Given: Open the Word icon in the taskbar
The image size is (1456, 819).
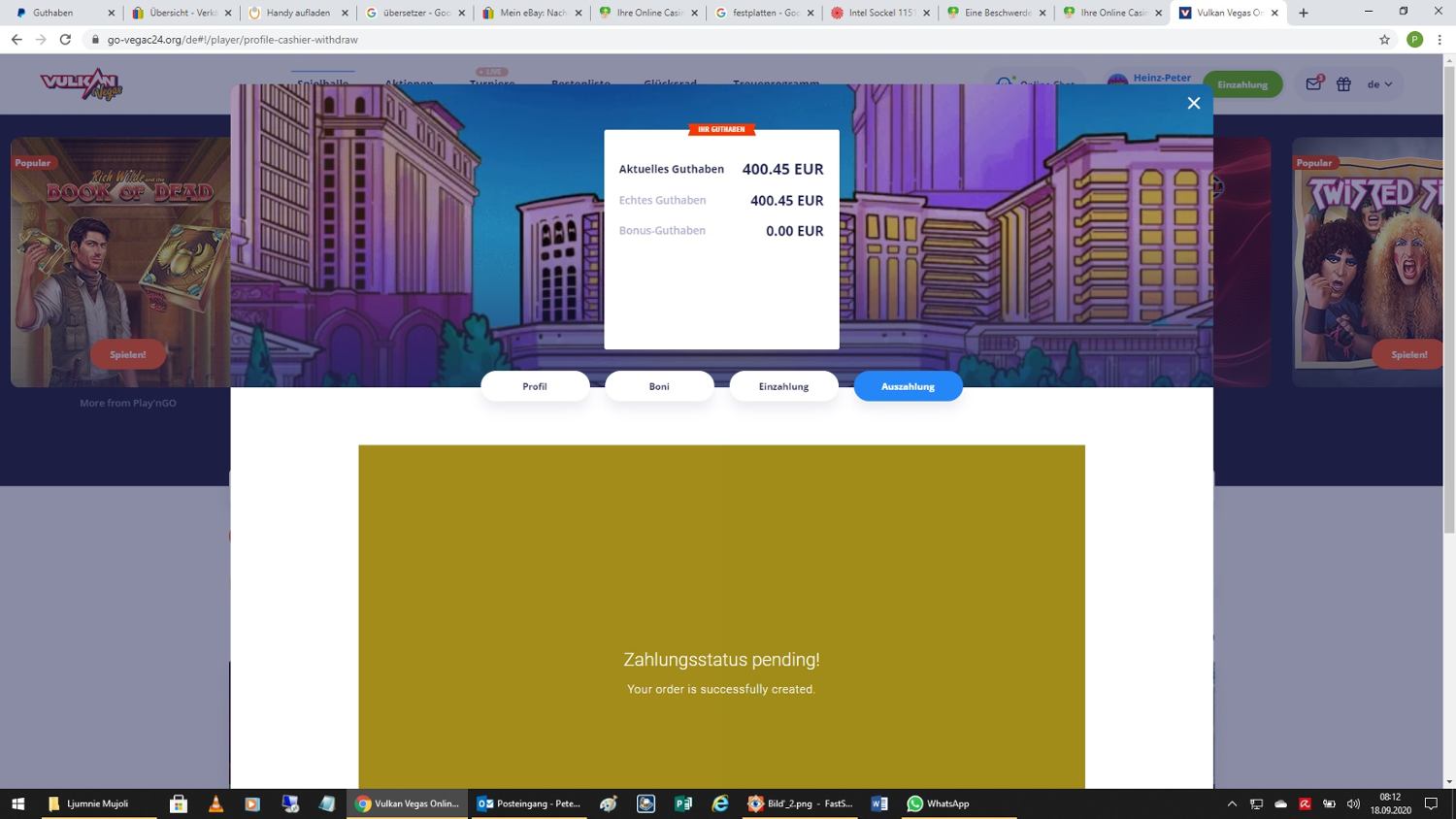Looking at the screenshot, I should (x=879, y=803).
